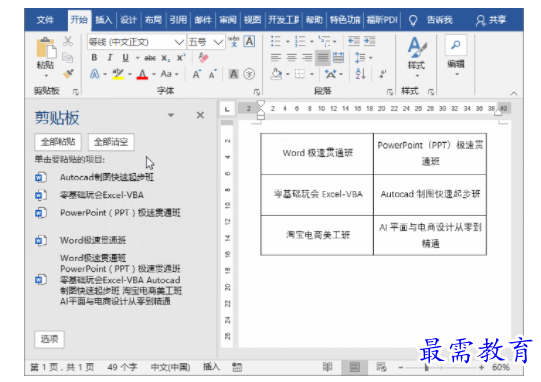Viewport: 541px width, 382px height.
Task: Clear all formatting with eraser icon
Action: [204, 57]
